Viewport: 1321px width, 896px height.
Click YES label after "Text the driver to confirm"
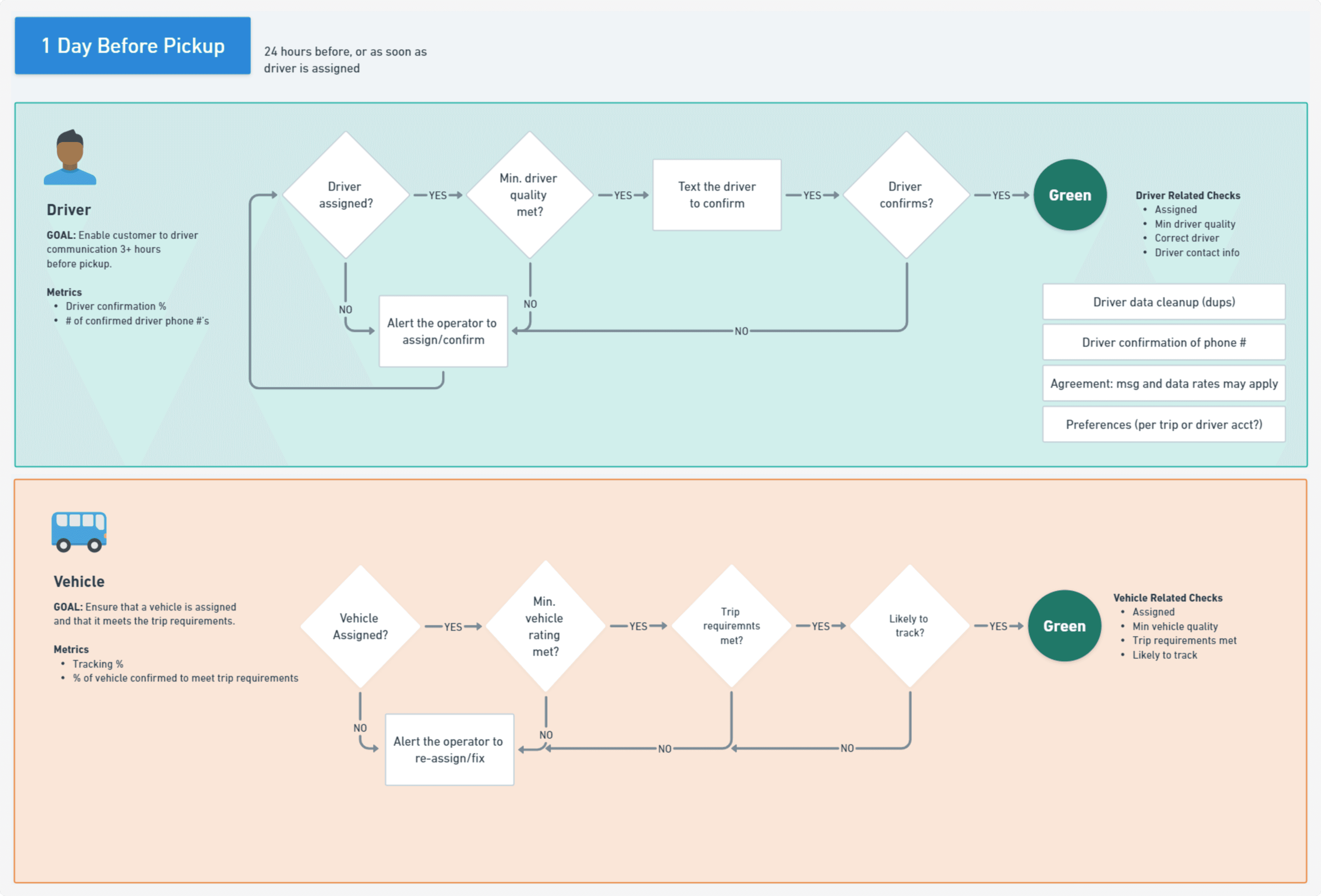[812, 195]
